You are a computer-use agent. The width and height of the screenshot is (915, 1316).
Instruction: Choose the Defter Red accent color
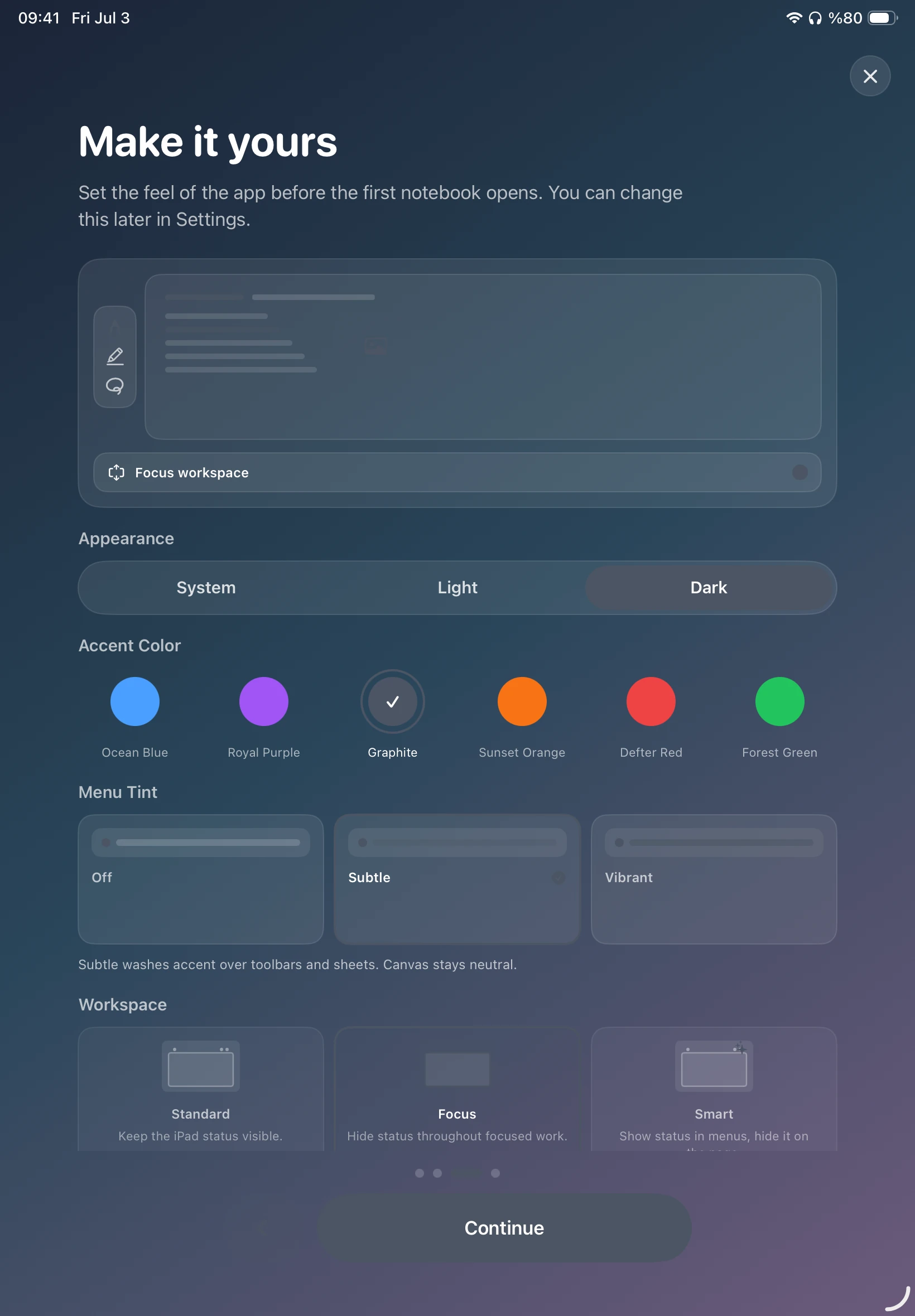pos(651,701)
